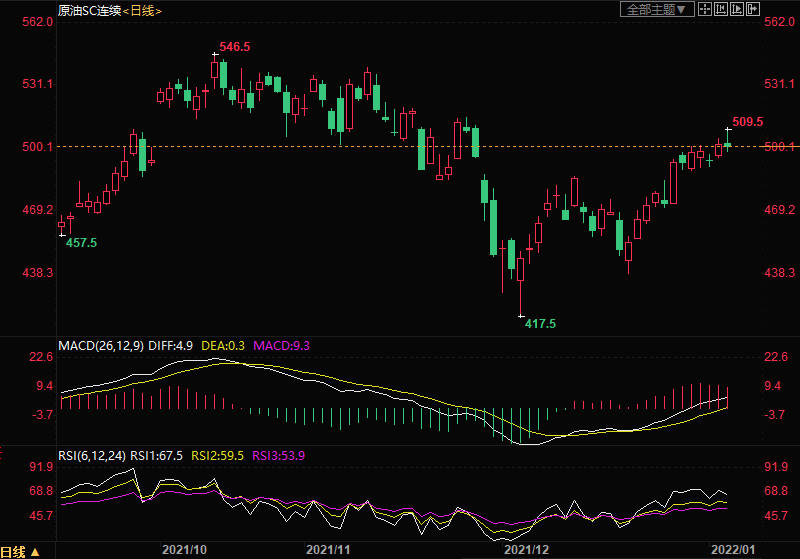
Task: Click the 457.5 starting low marker
Action: (81, 243)
